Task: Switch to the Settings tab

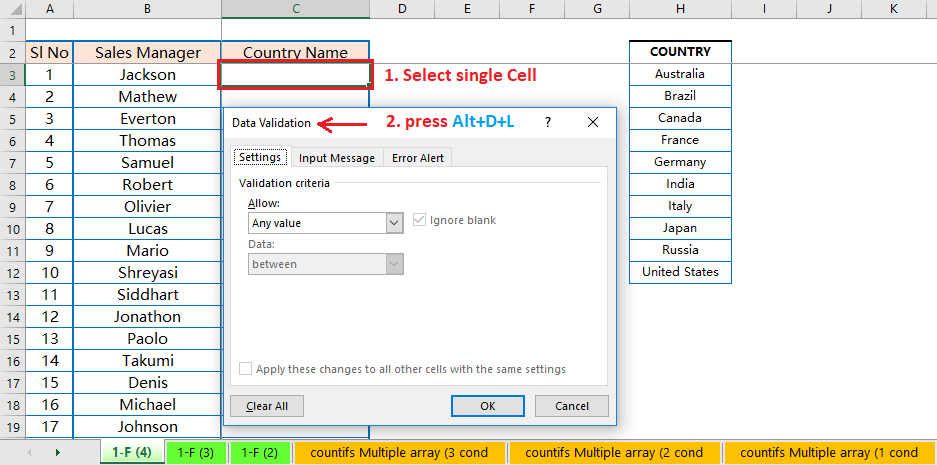Action: [260, 157]
